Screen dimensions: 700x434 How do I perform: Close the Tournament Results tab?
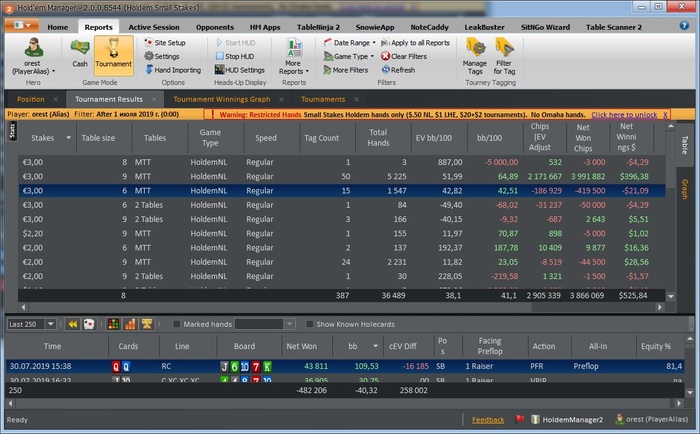point(154,99)
